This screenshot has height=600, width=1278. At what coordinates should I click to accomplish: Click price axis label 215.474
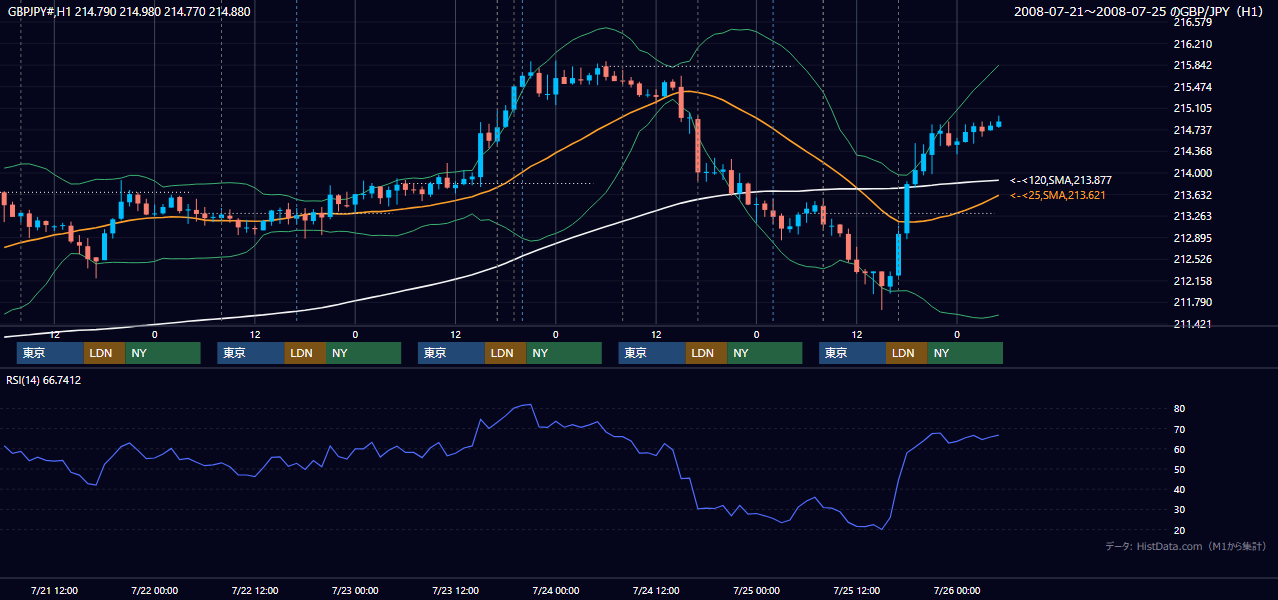1193,87
